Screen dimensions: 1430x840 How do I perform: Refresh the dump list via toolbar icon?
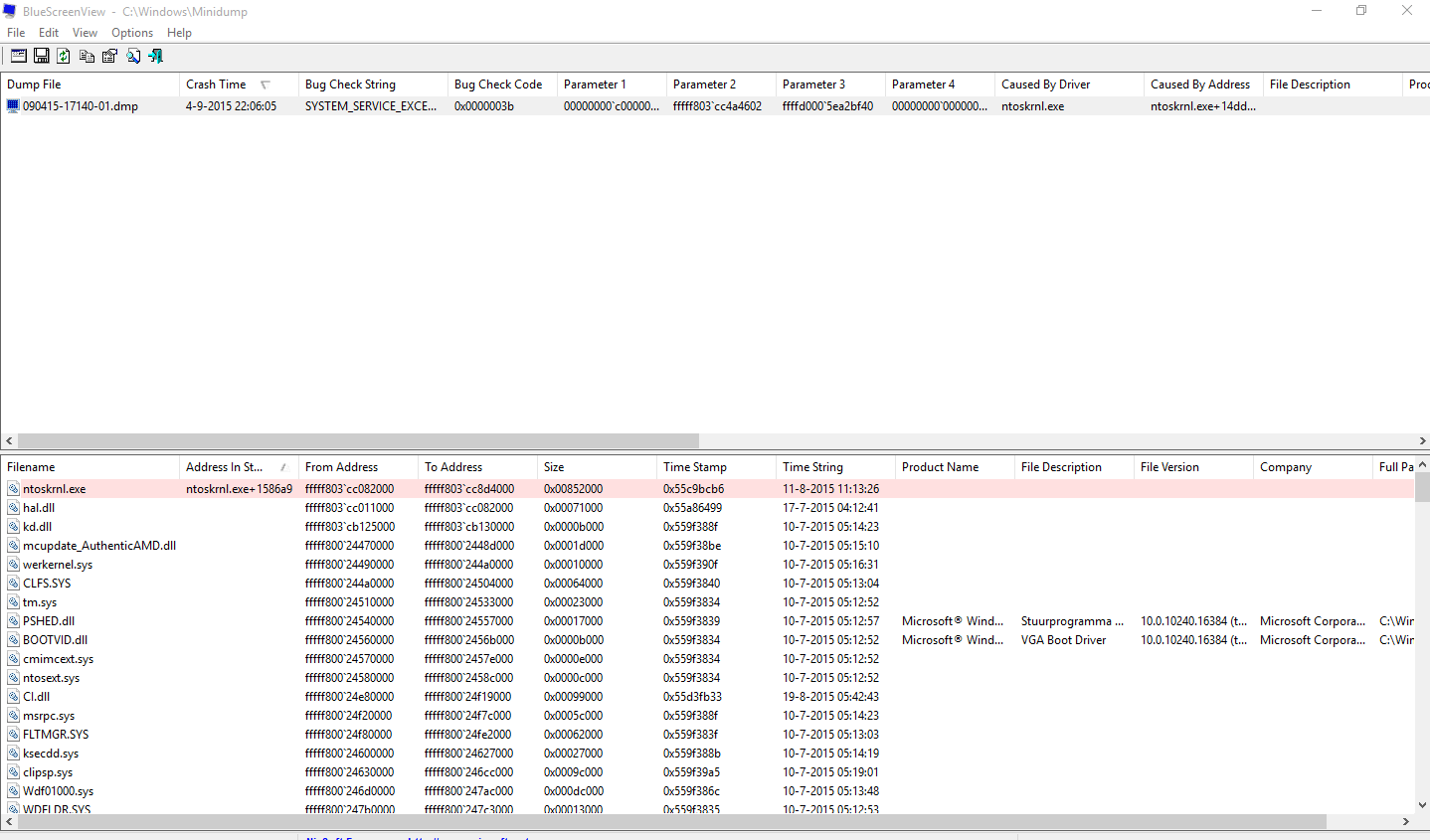tap(64, 57)
